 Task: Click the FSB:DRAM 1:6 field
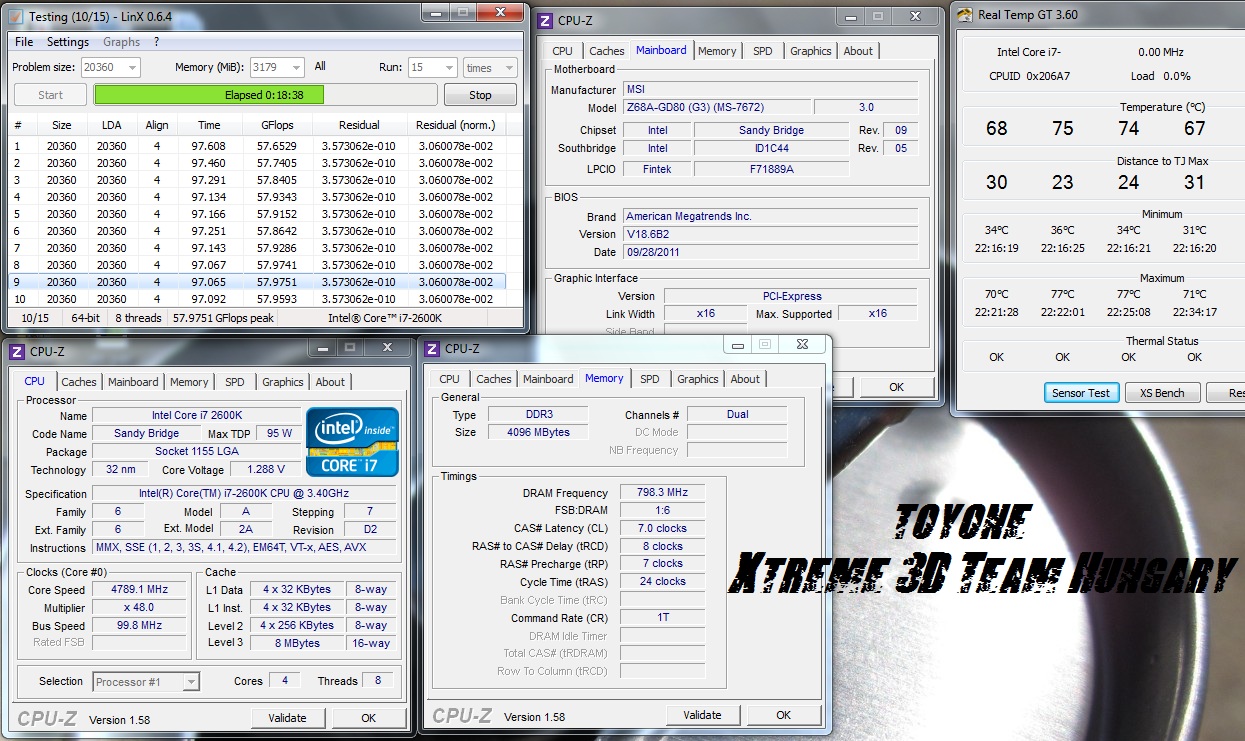[x=662, y=510]
